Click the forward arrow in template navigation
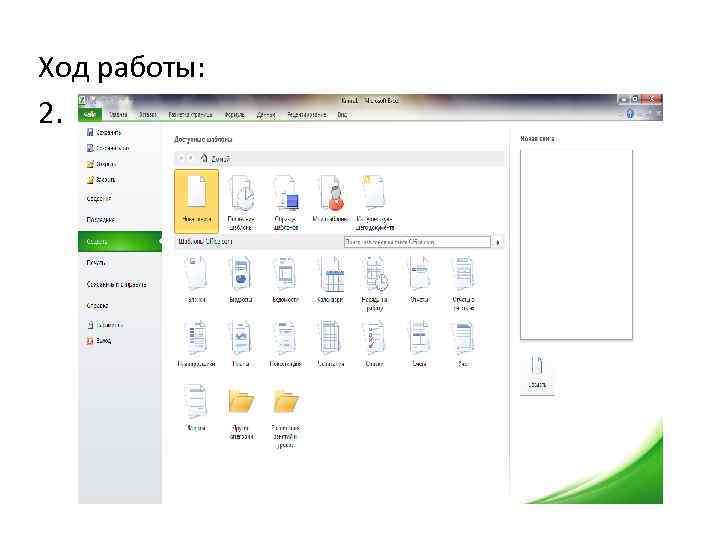This screenshot has width=720, height=540. [x=191, y=158]
